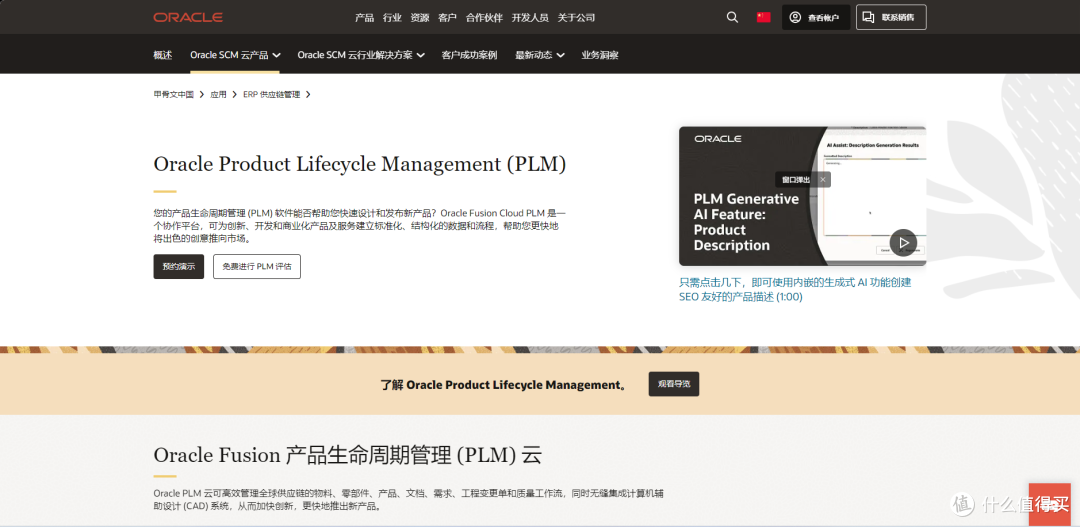Open the 合作伙伴 top menu
This screenshot has height=527, width=1080.
coord(484,18)
